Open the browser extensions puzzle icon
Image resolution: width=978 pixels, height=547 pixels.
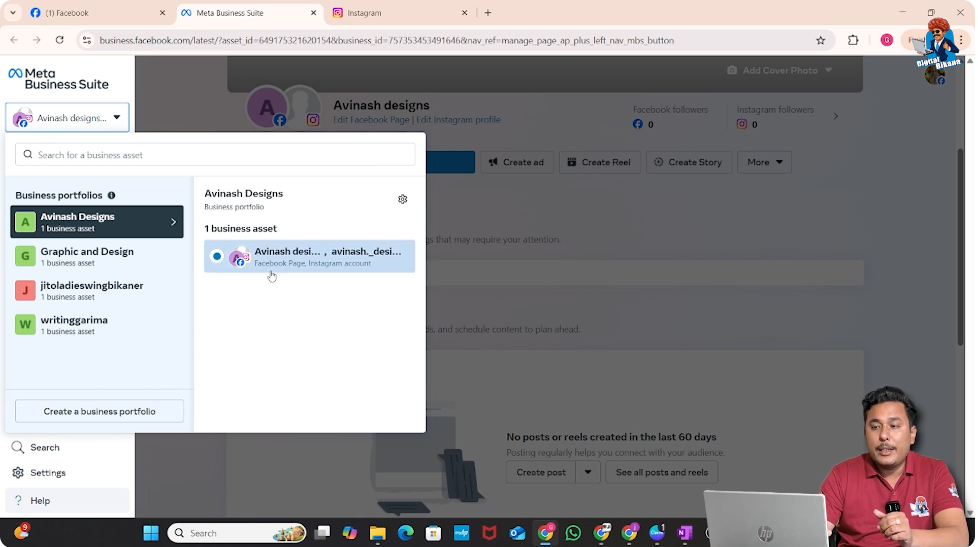pos(853,40)
